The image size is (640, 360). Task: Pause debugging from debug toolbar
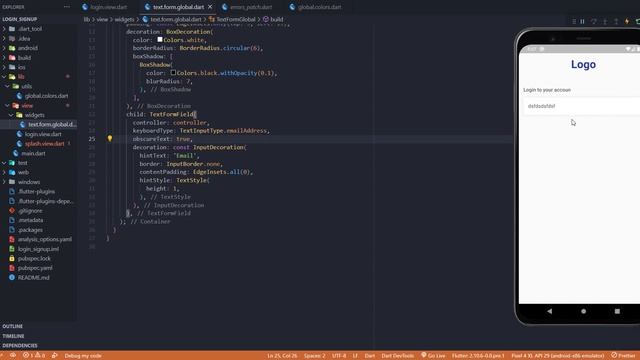582,21
